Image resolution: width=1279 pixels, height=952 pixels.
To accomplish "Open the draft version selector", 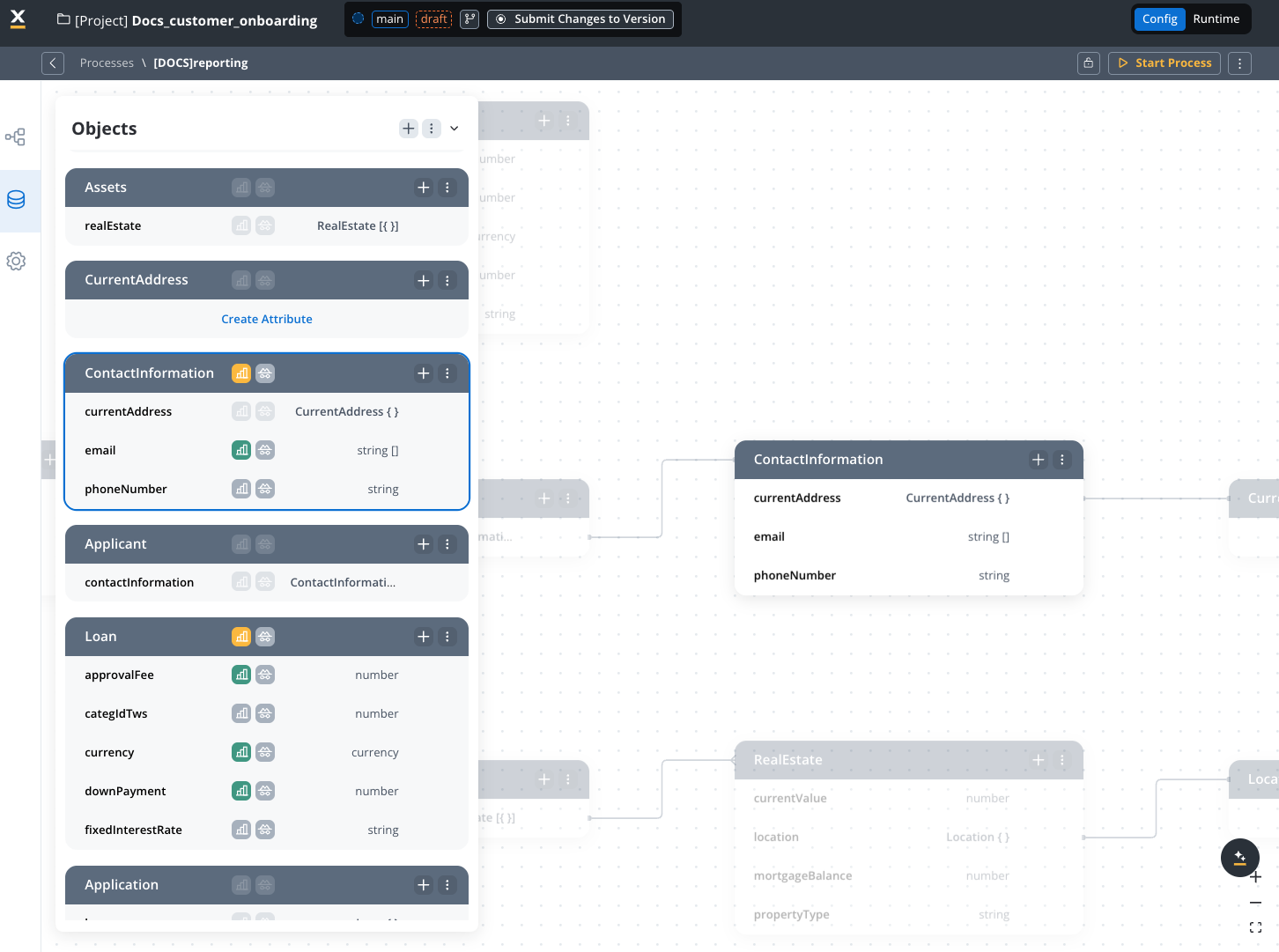I will (x=434, y=18).
